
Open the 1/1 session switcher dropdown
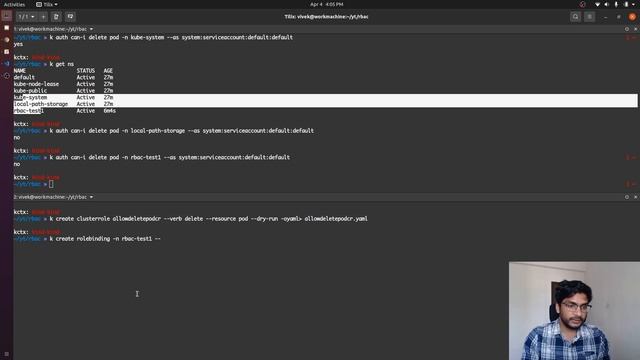coord(27,17)
